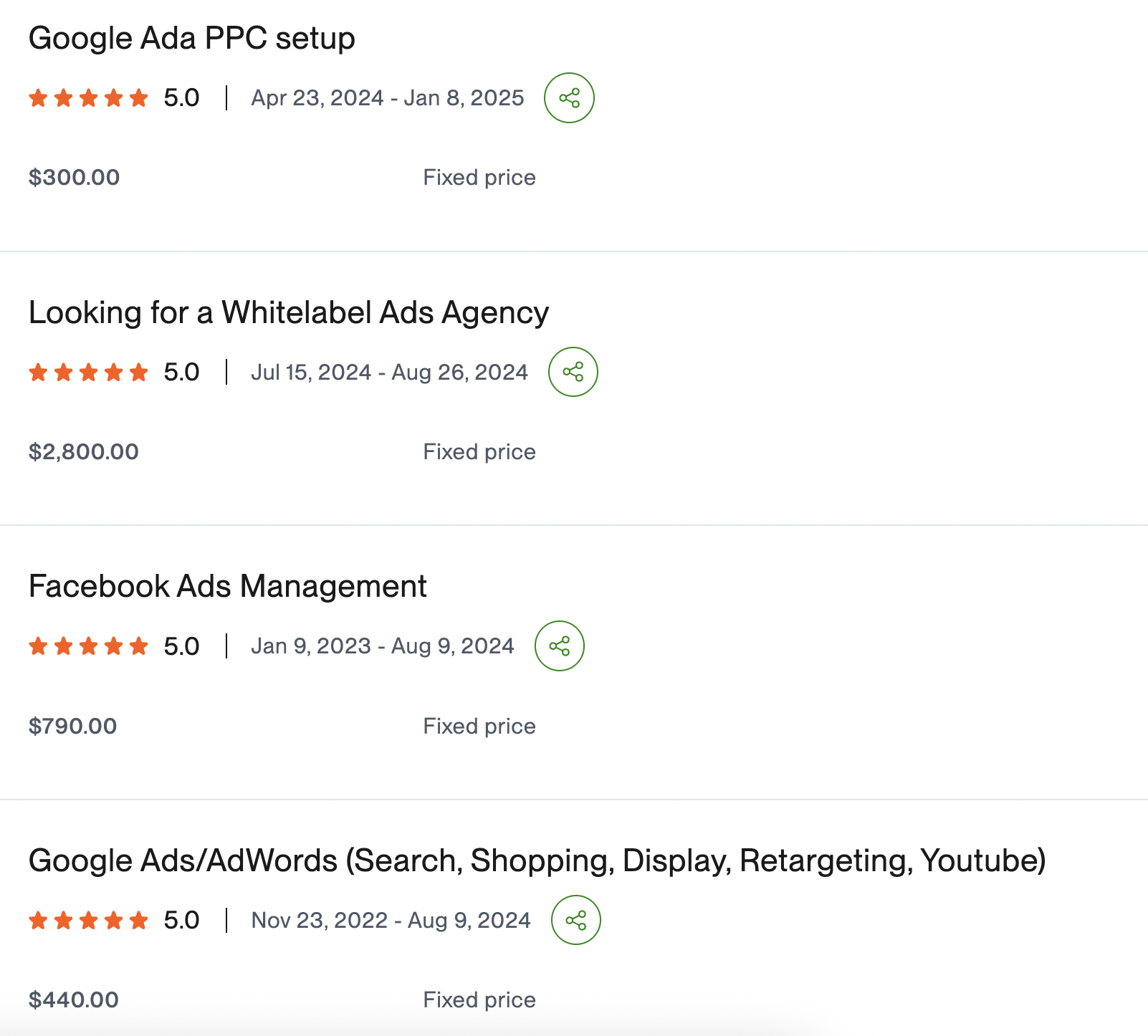Click the $790.00 price amount
Screen dimensions: 1148x1036
[72, 726]
